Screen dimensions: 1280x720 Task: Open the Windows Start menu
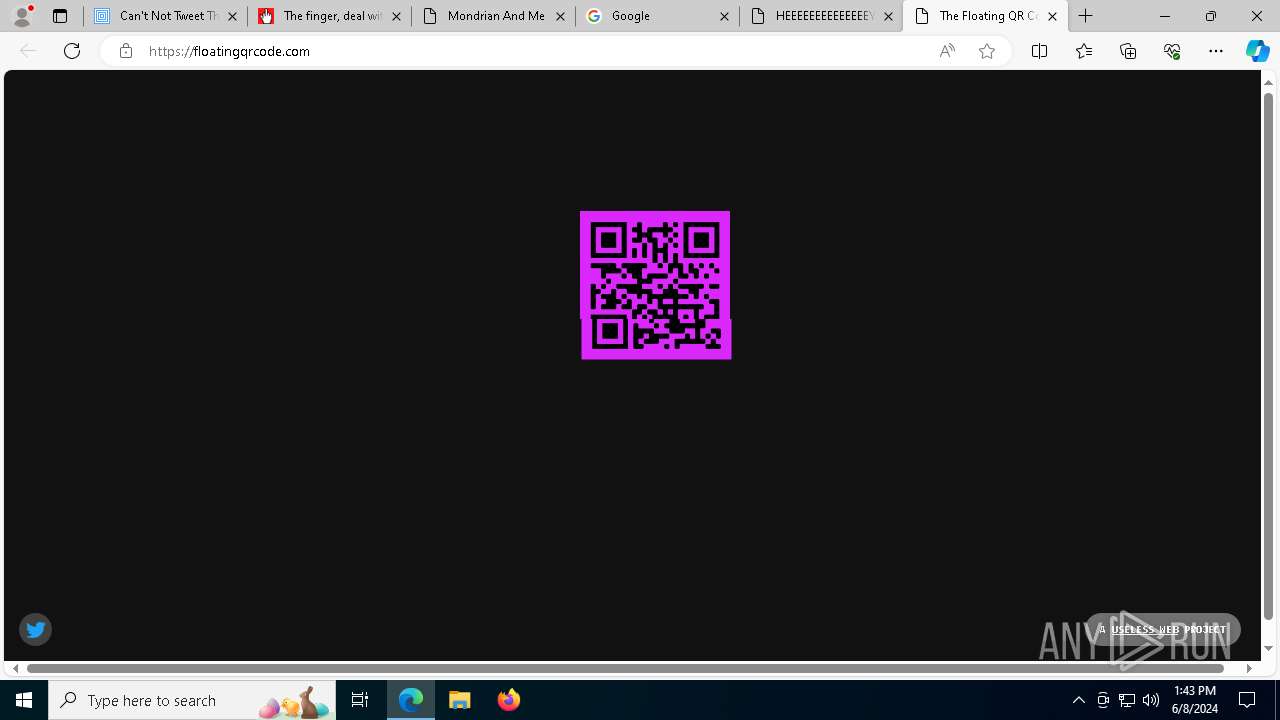point(24,700)
